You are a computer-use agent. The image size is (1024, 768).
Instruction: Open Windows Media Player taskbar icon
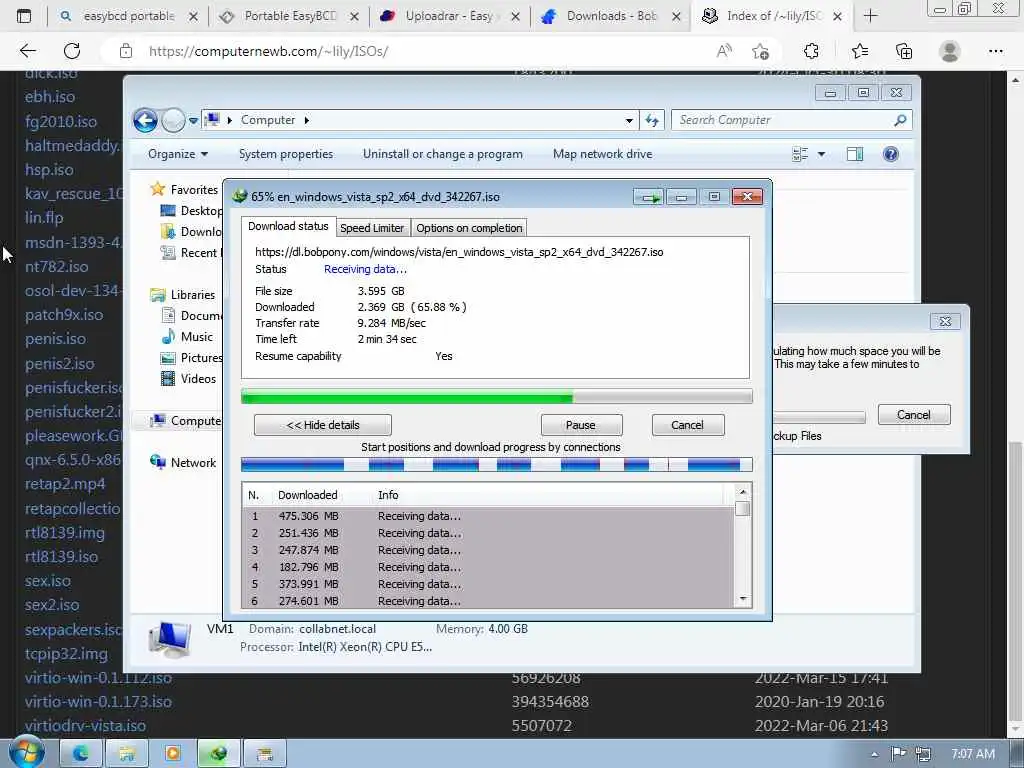(x=172, y=754)
